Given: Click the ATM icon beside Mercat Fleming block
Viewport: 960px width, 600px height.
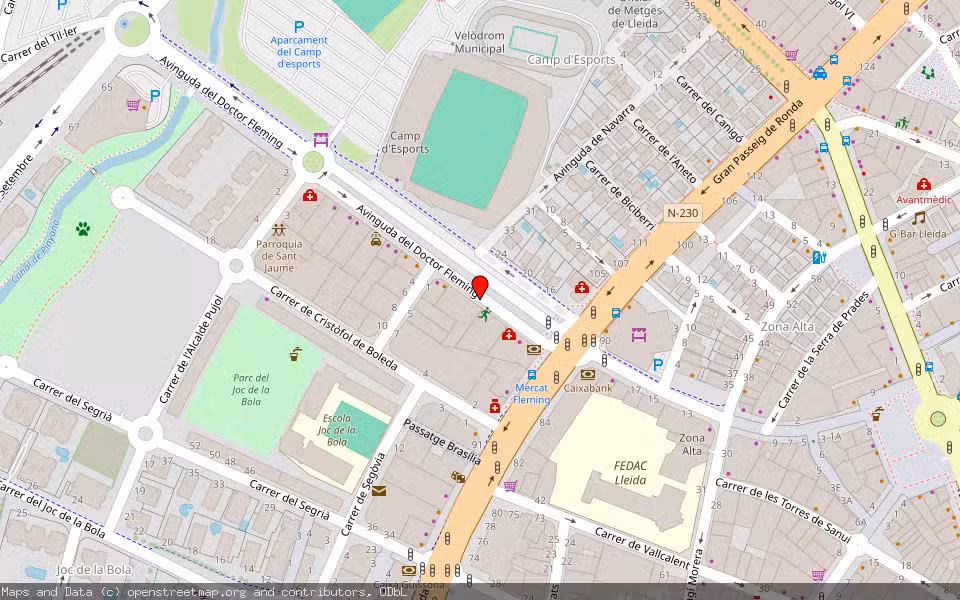Looking at the screenshot, I should [x=533, y=350].
